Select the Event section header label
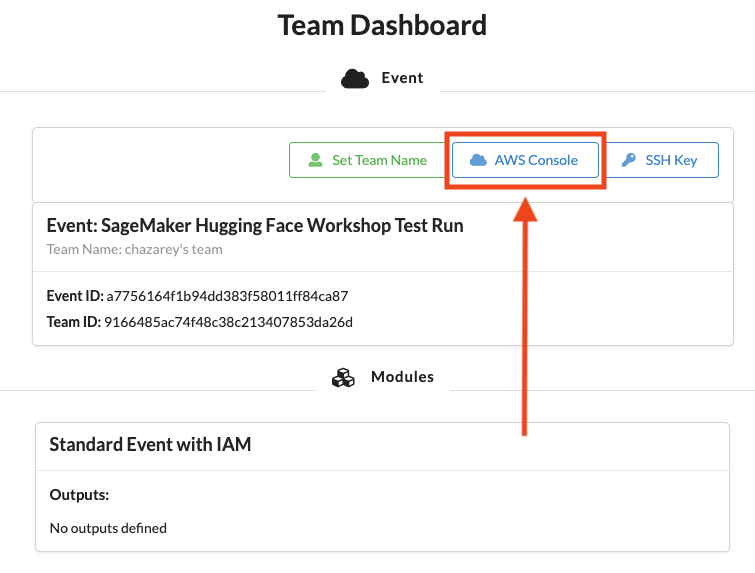 click(x=402, y=78)
